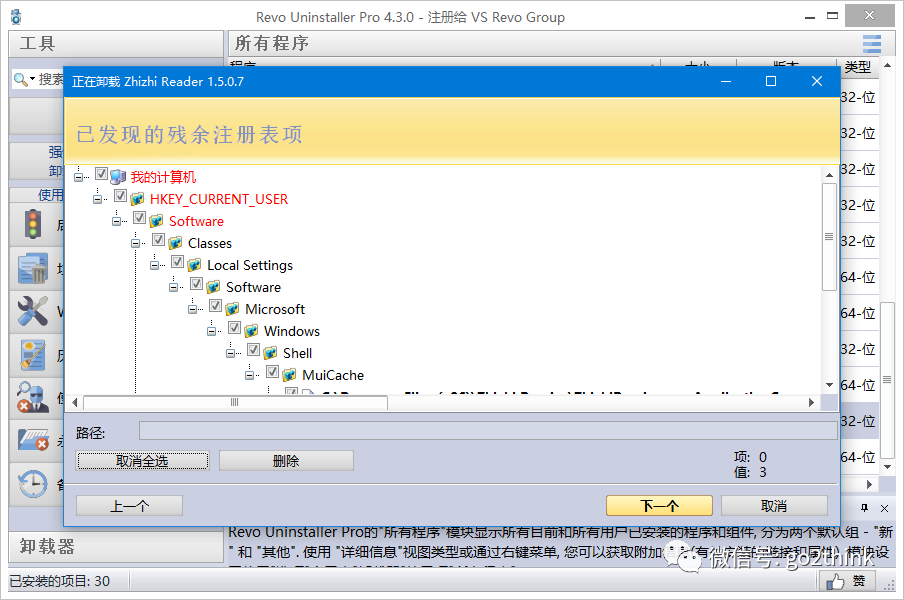
Task: Click the registry tree horizontal scrollbar thumb
Action: click(235, 402)
